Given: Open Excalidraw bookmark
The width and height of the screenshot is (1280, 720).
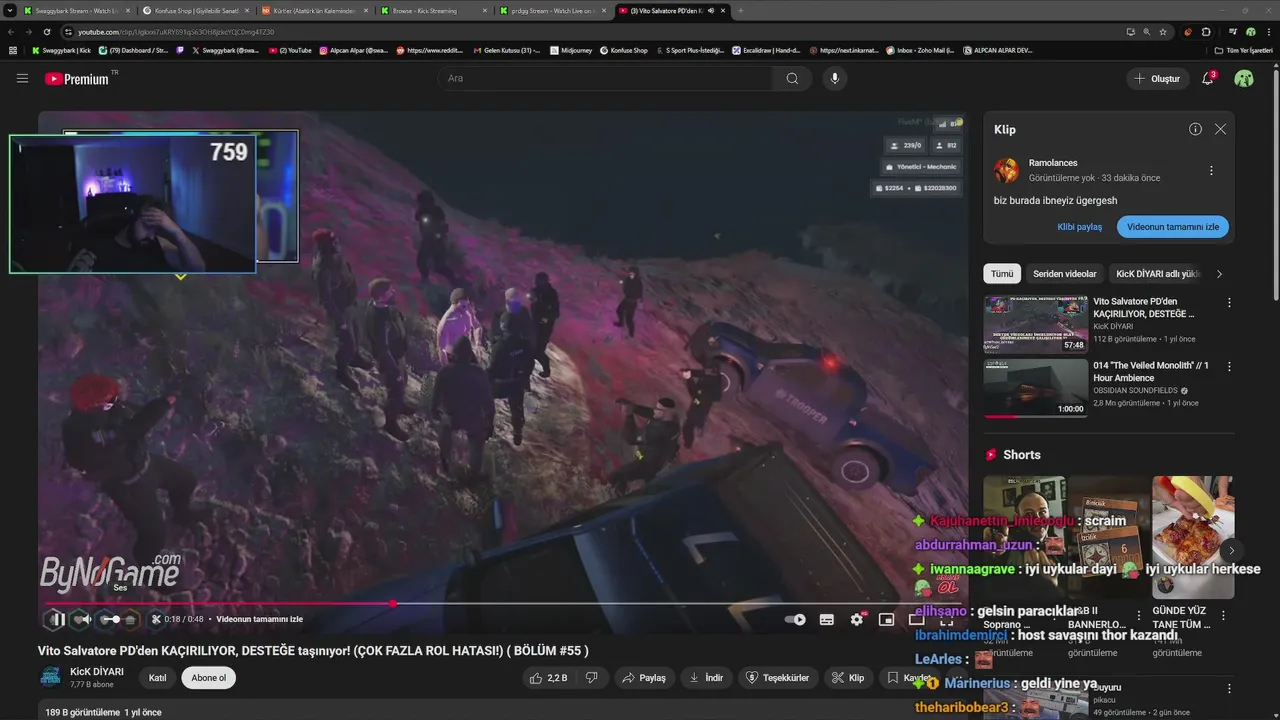Looking at the screenshot, I should click(768, 50).
